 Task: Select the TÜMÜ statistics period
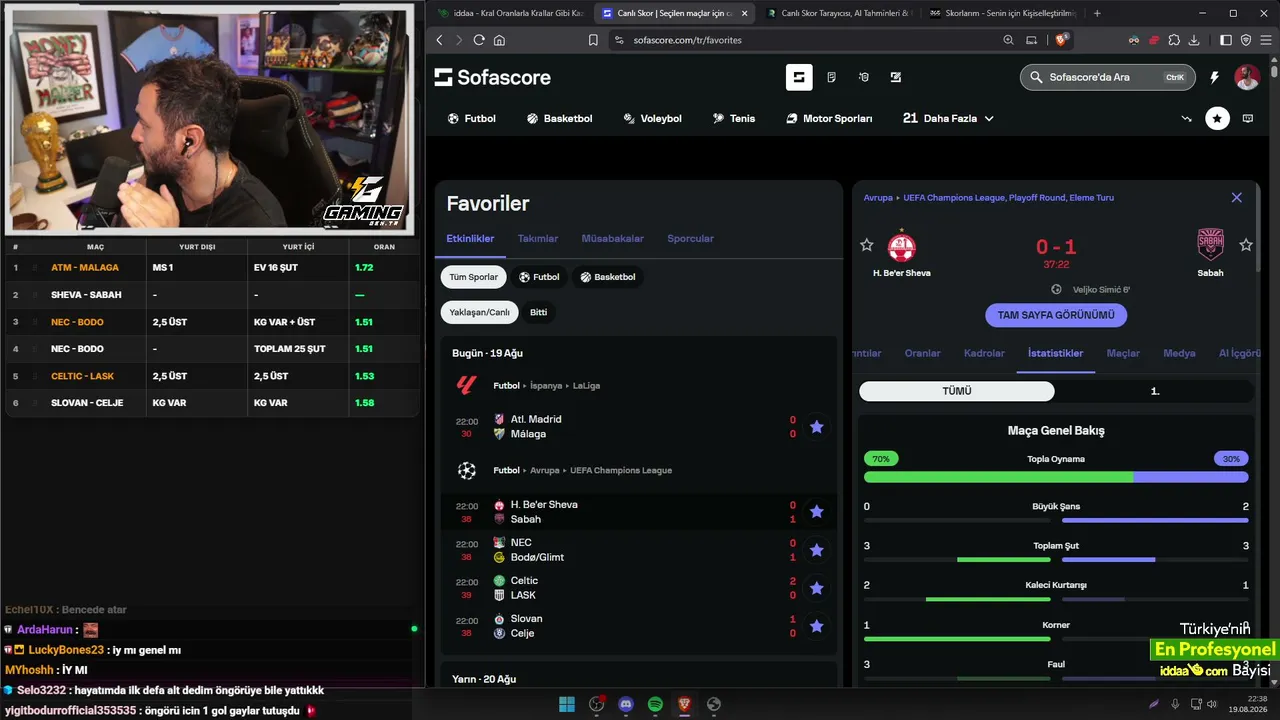click(x=957, y=391)
